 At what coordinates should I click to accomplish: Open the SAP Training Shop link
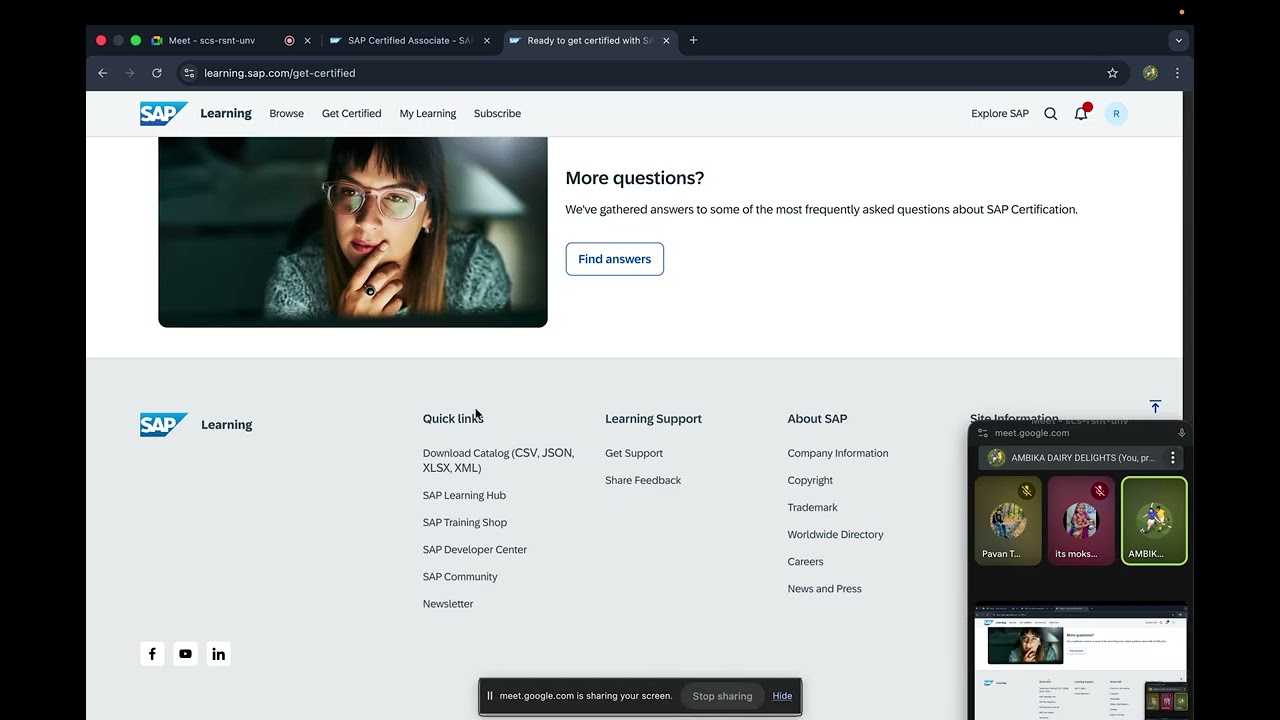465,522
